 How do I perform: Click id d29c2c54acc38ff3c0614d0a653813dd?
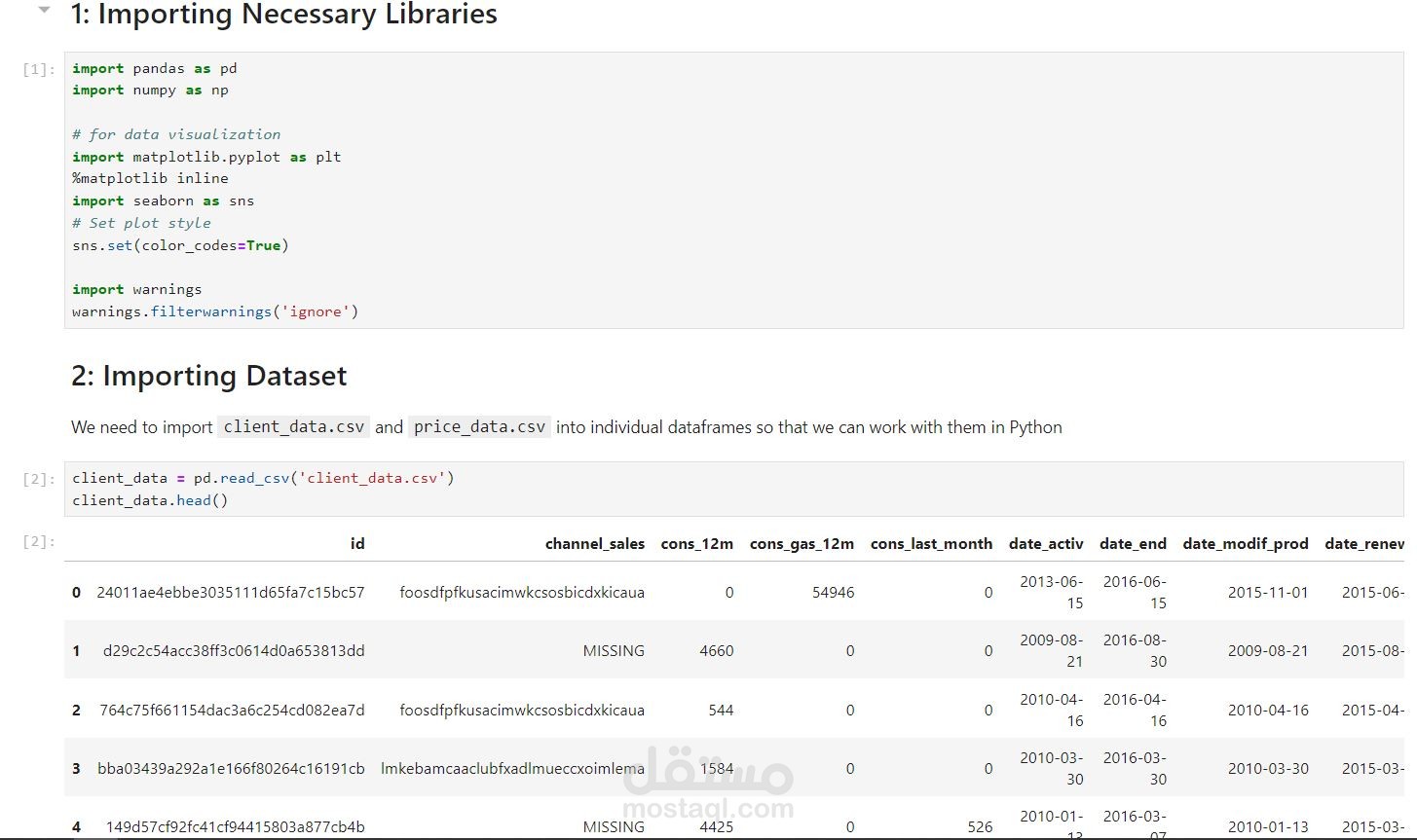point(234,650)
